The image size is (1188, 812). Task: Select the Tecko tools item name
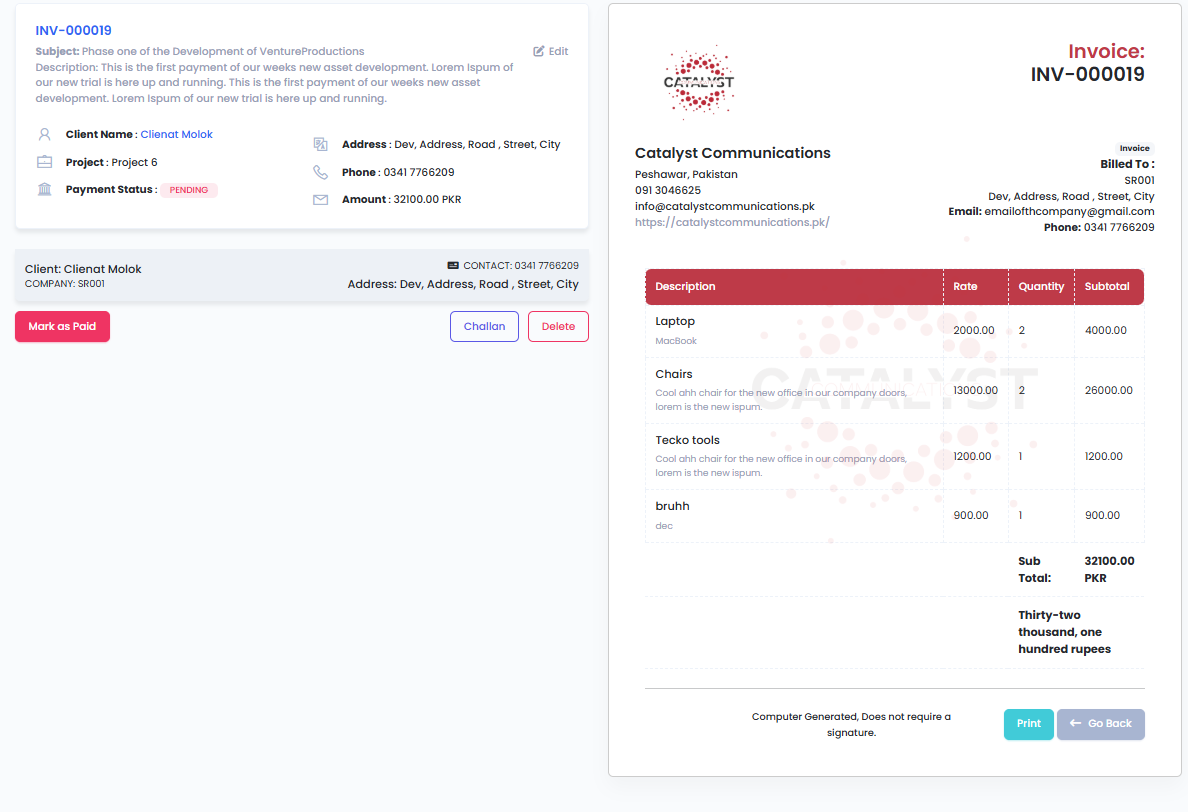pyautogui.click(x=687, y=440)
